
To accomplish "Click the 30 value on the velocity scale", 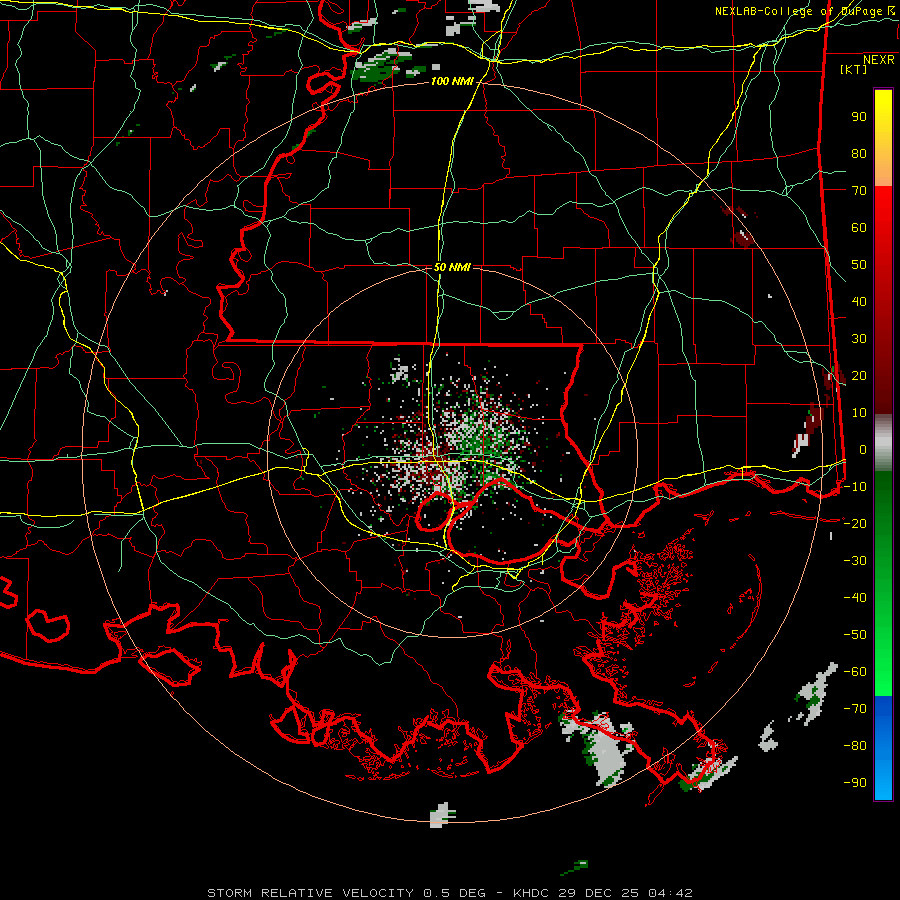I will 859,339.
